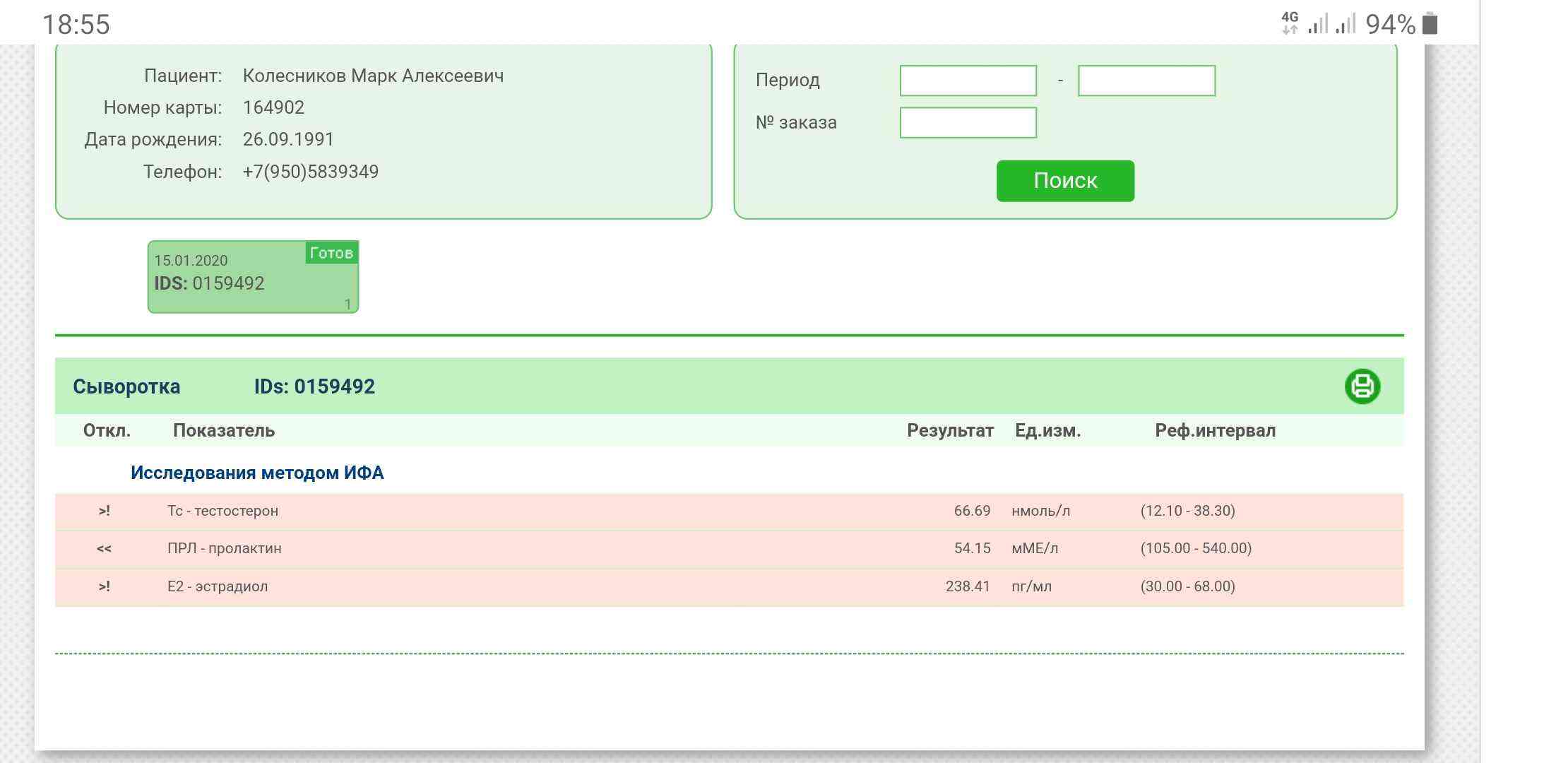
Task: Tap the 4G signal indicator icon
Action: (x=1290, y=23)
